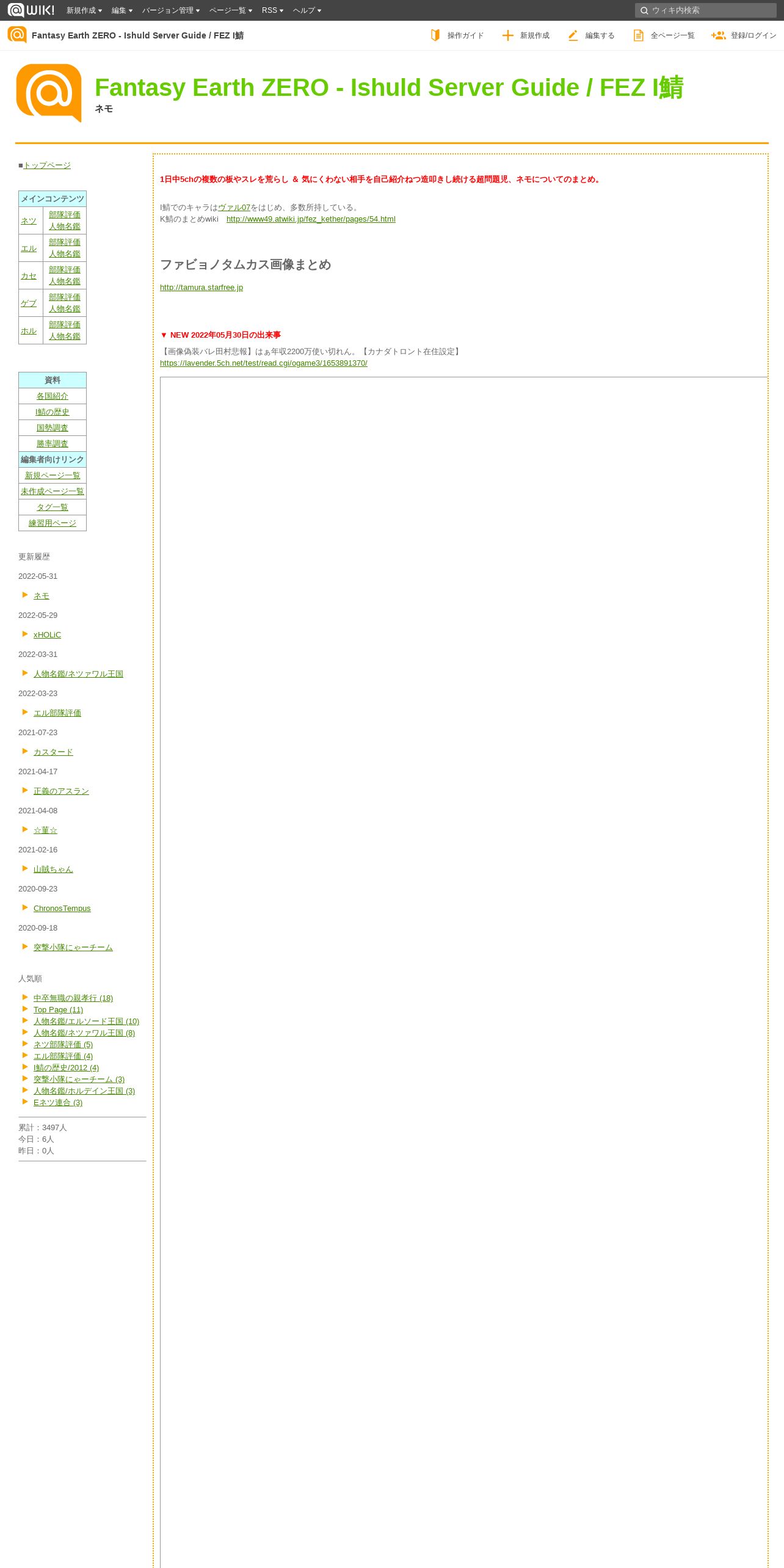Image resolution: width=784 pixels, height=1568 pixels.
Task: Open 突撃小隊にゃーチーム in update history
Action: (73, 947)
